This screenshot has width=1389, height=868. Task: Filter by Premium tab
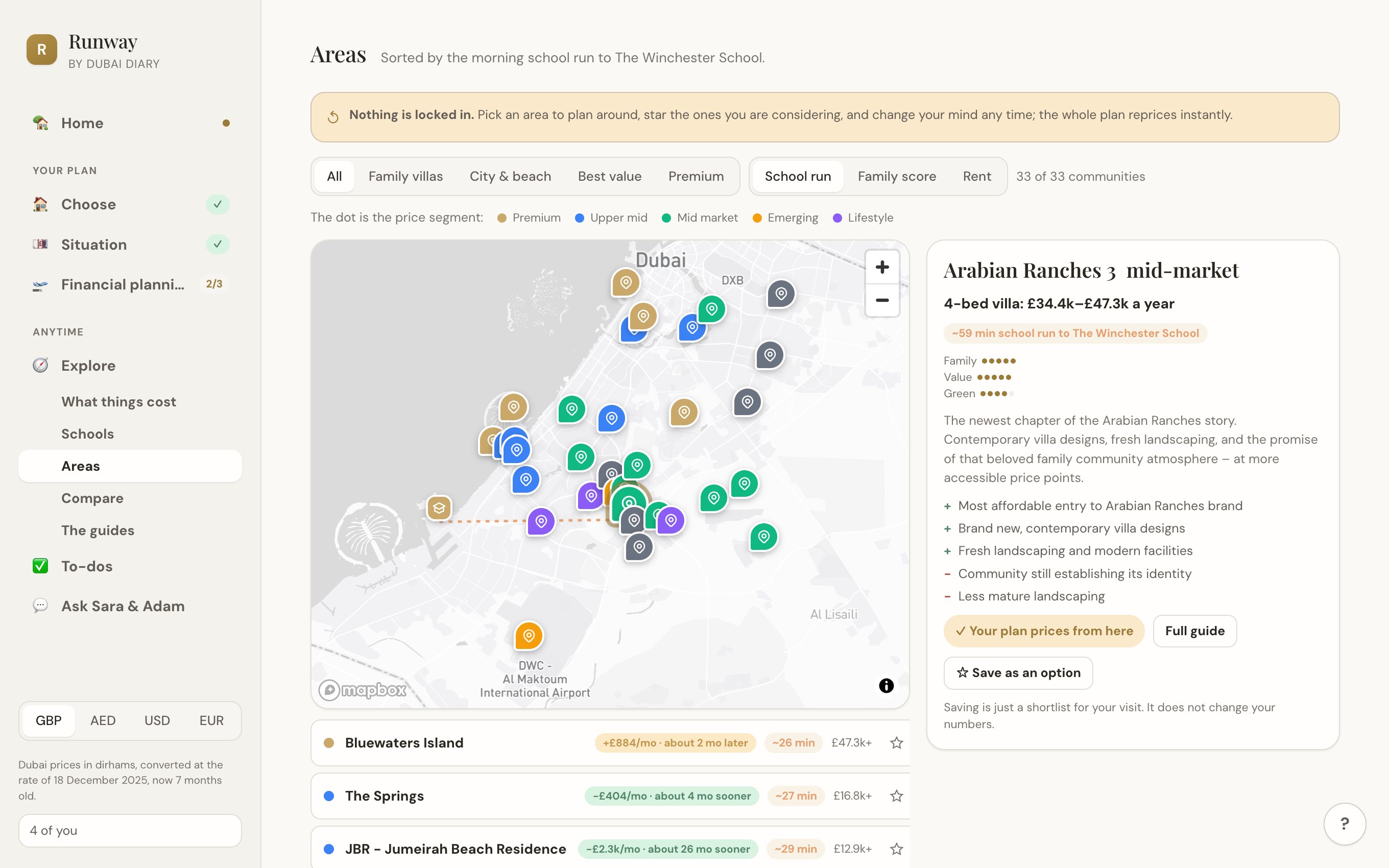click(696, 176)
